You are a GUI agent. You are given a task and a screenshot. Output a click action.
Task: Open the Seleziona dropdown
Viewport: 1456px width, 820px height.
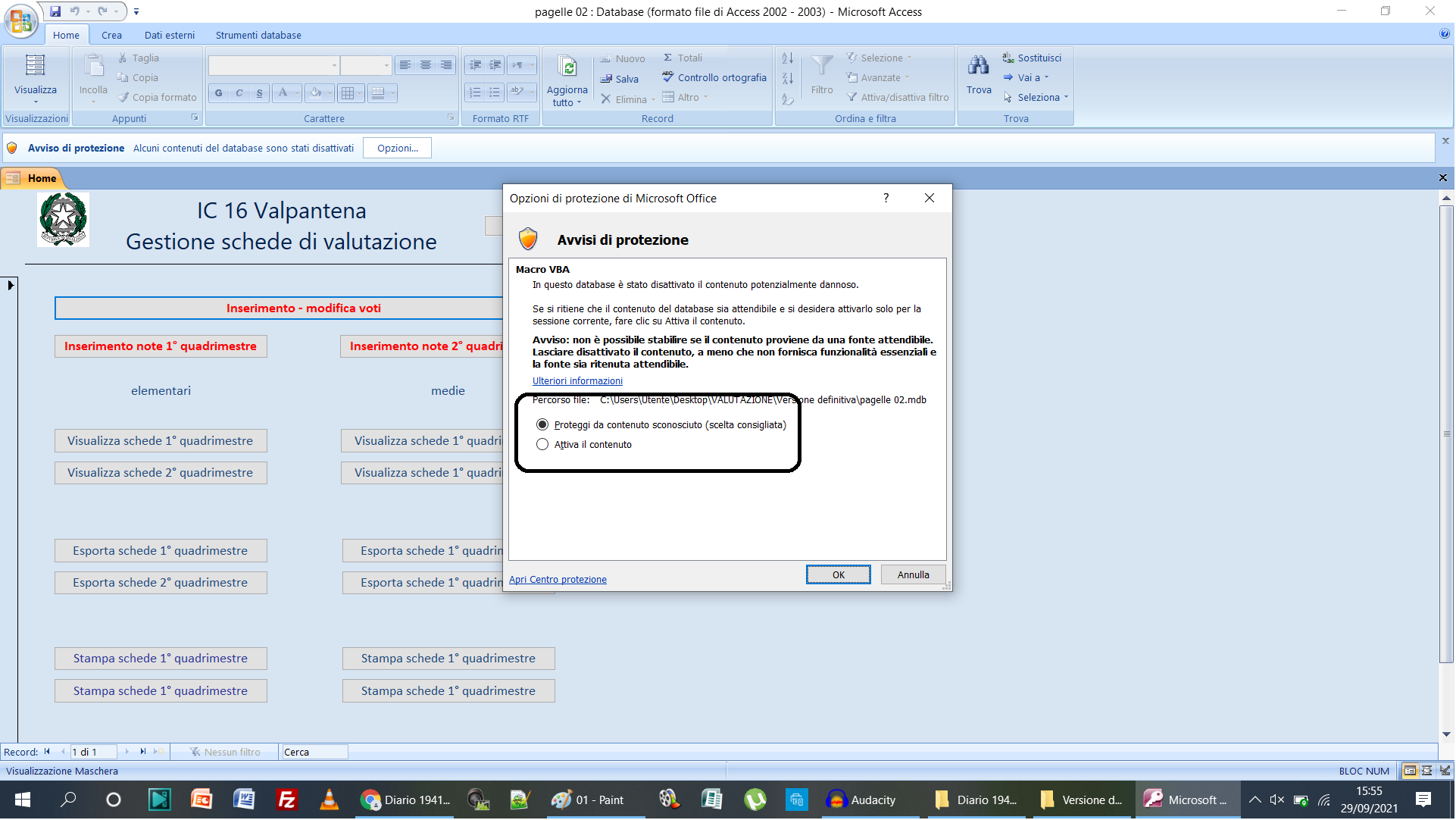point(1036,97)
